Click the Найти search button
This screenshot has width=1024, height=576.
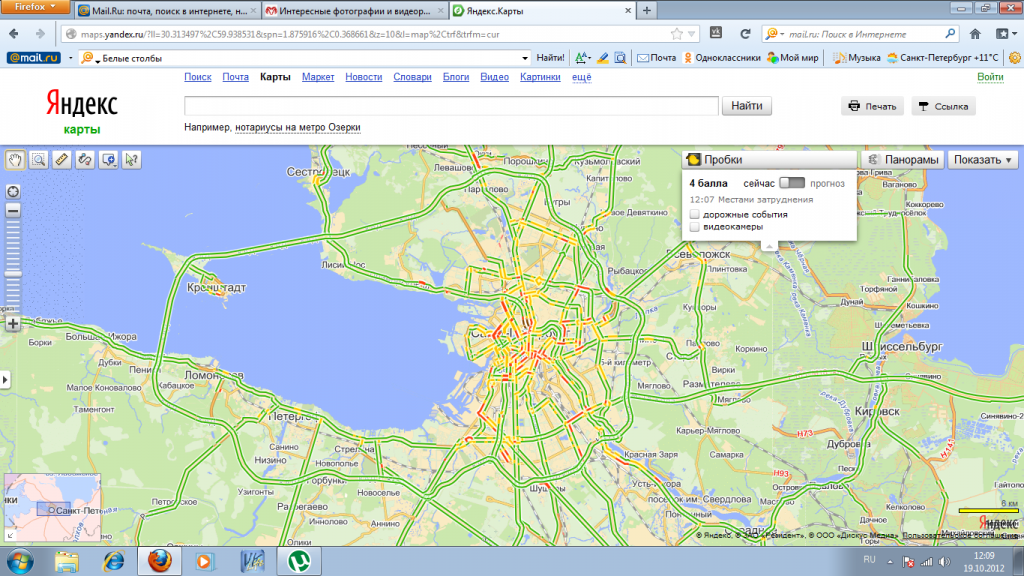(746, 106)
